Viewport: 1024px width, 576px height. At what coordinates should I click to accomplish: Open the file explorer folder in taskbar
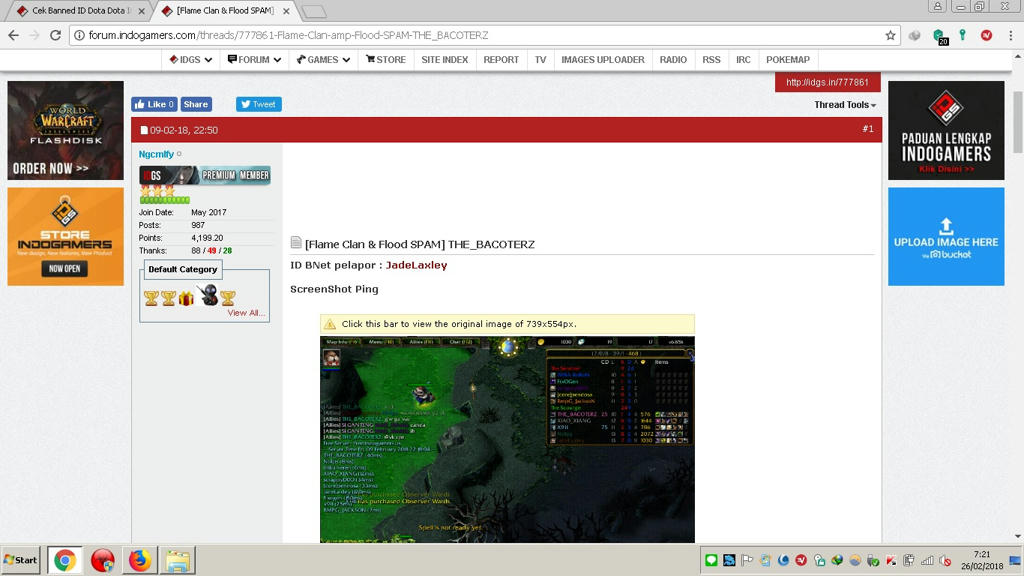click(177, 560)
